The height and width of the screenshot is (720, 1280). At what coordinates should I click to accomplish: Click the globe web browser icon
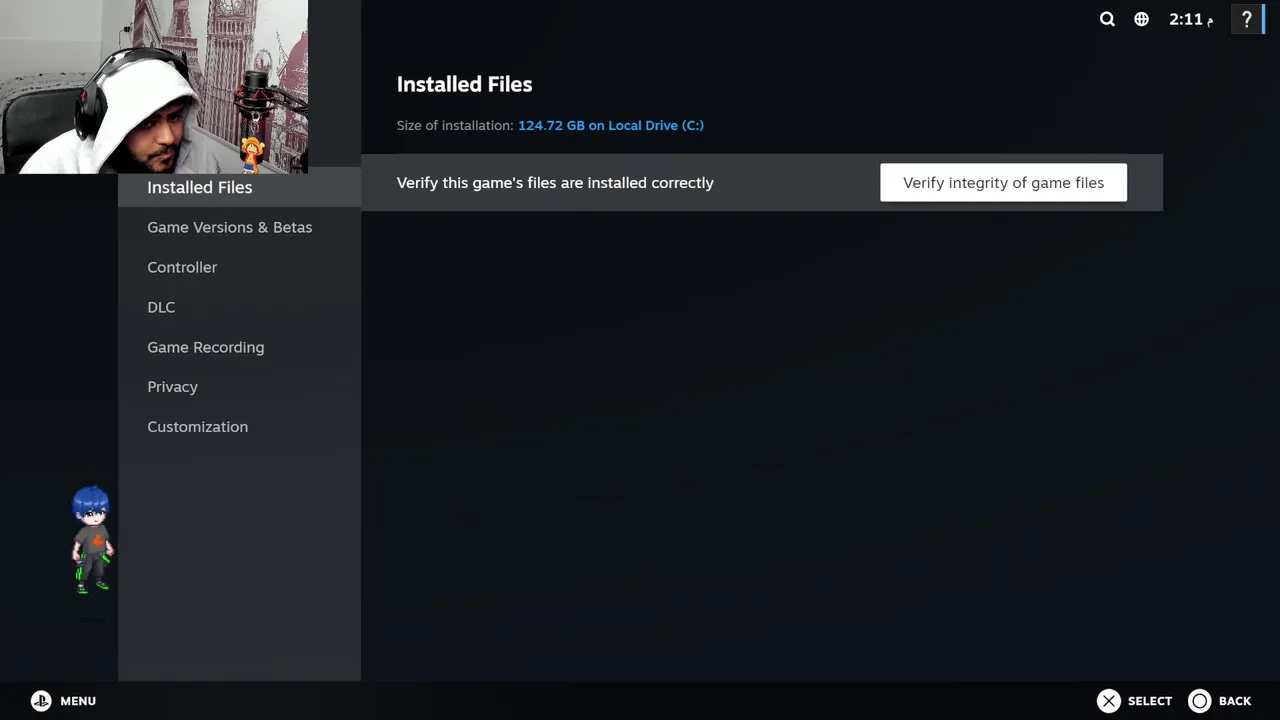1141,19
